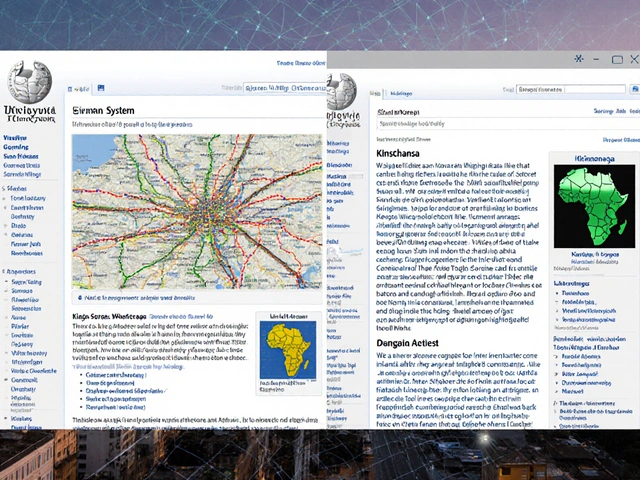Minimize the Kinschansa window
The image size is (640, 480).
coord(596,59)
